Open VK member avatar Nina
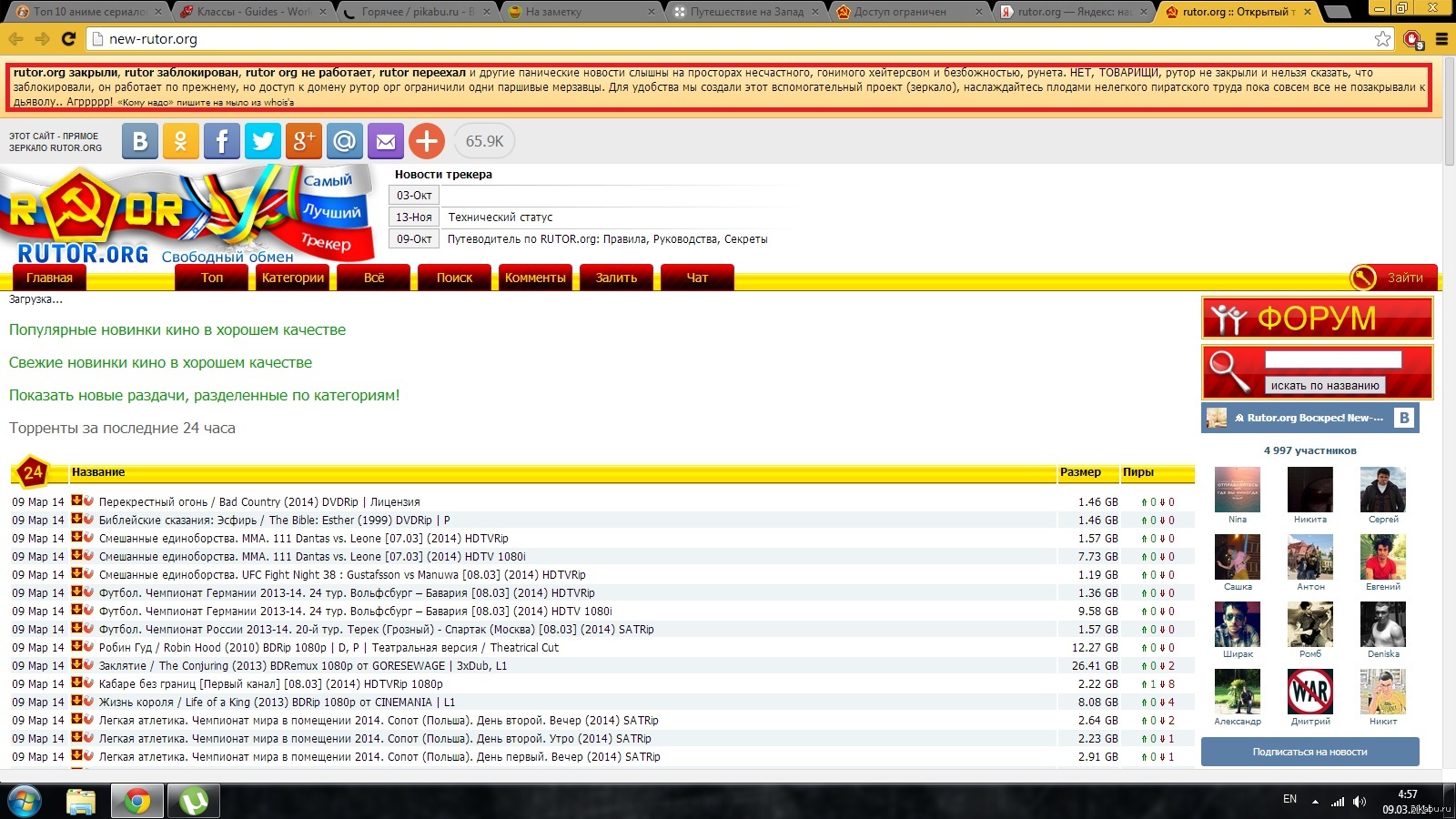Image resolution: width=1456 pixels, height=819 pixels. pyautogui.click(x=1238, y=490)
